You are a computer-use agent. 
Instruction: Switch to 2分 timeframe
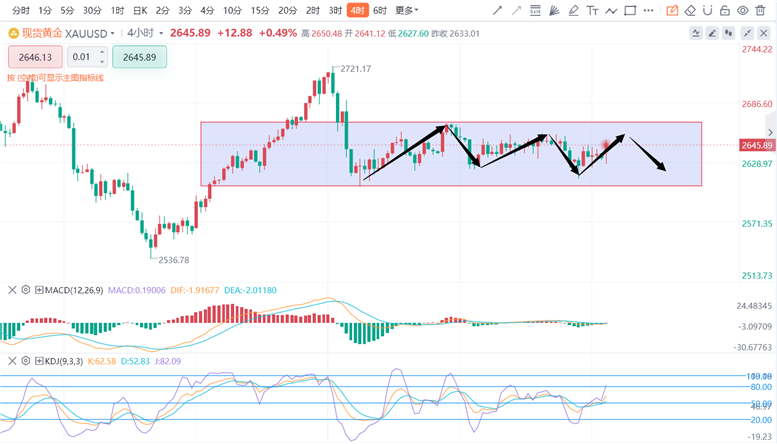(x=163, y=10)
